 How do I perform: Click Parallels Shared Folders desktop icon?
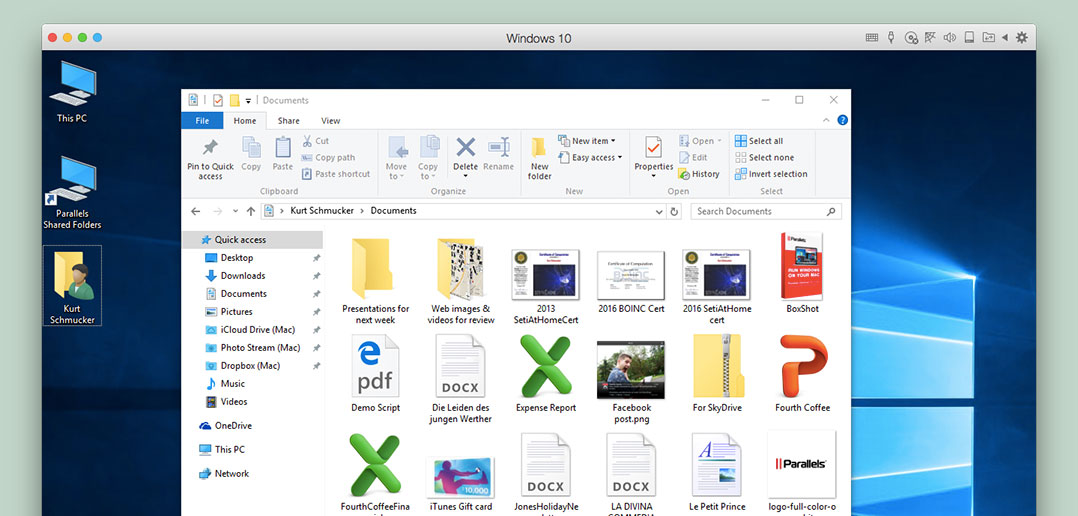click(x=72, y=193)
